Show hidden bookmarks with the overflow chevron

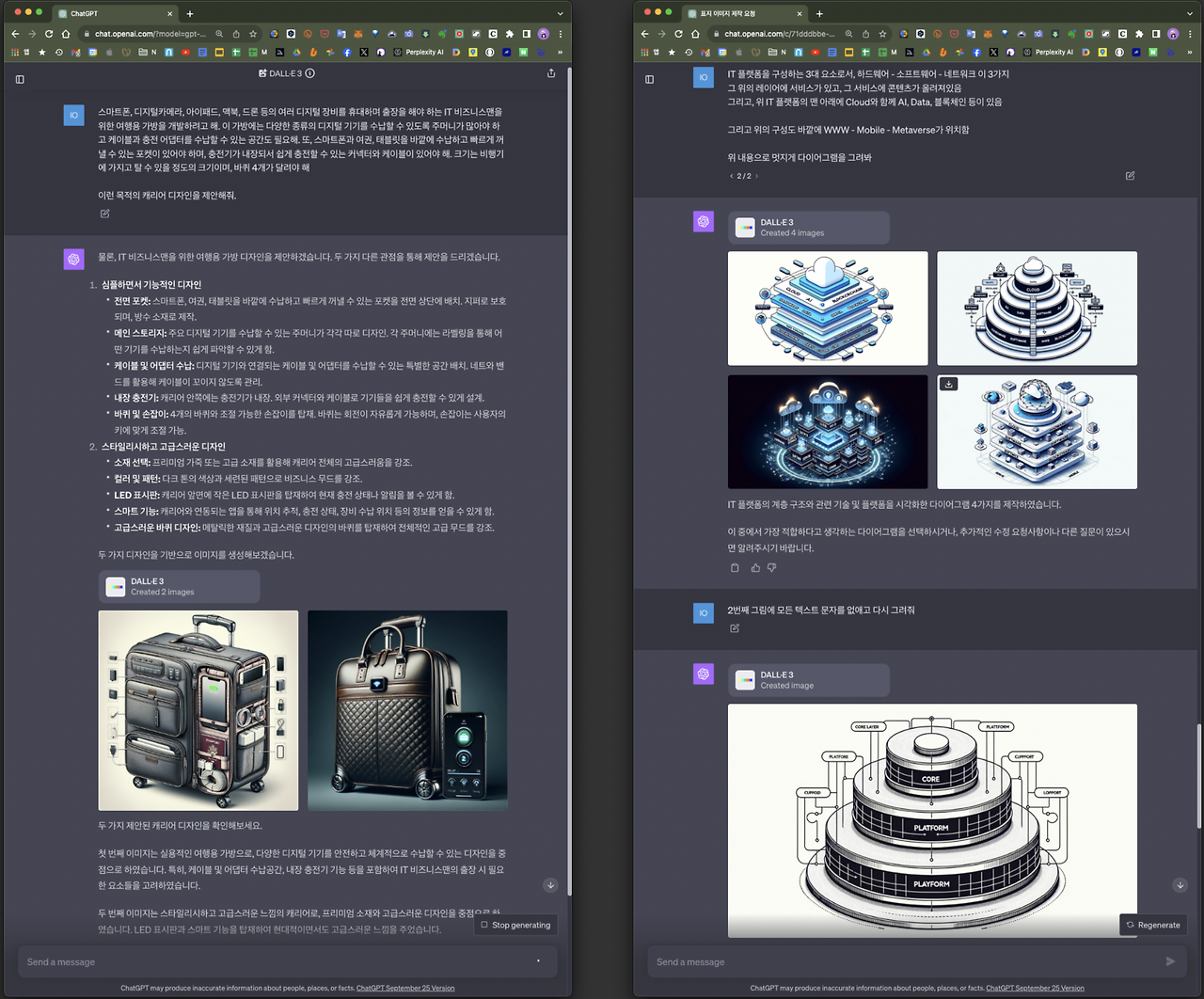click(560, 52)
